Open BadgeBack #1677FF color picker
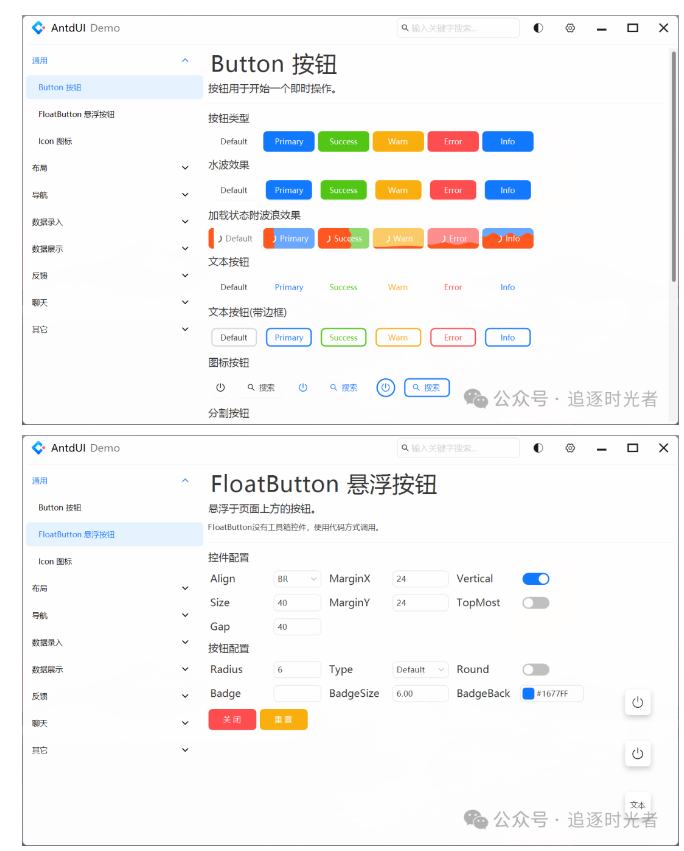684x851 pixels. coord(552,694)
